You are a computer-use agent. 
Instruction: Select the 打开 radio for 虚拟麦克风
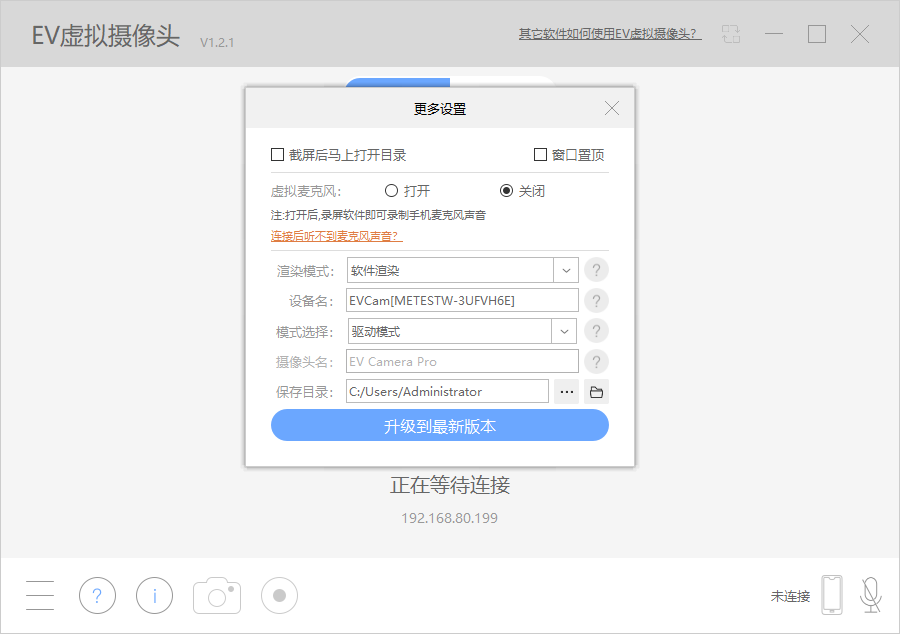[390, 191]
